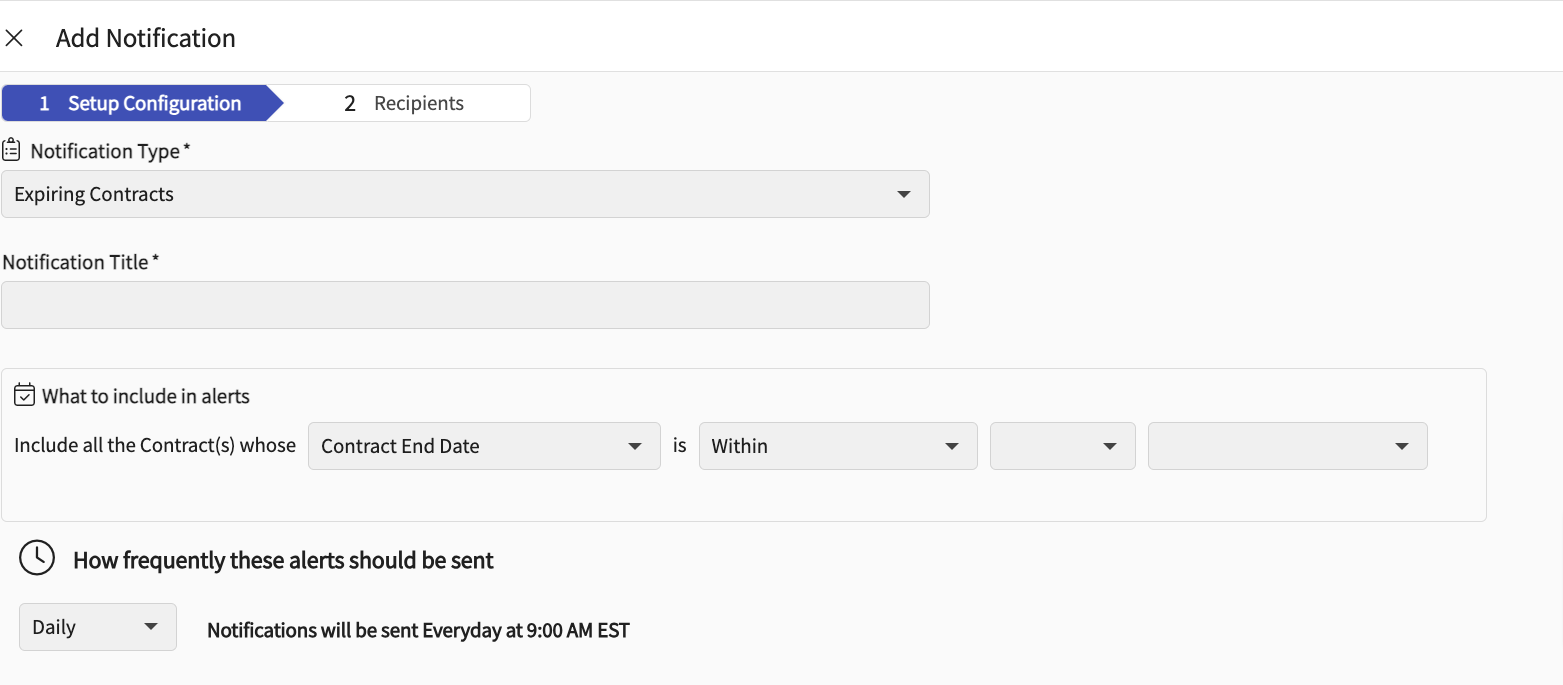The image size is (1563, 685).
Task: Click the Notification Type clipboard icon
Action: tap(11, 151)
